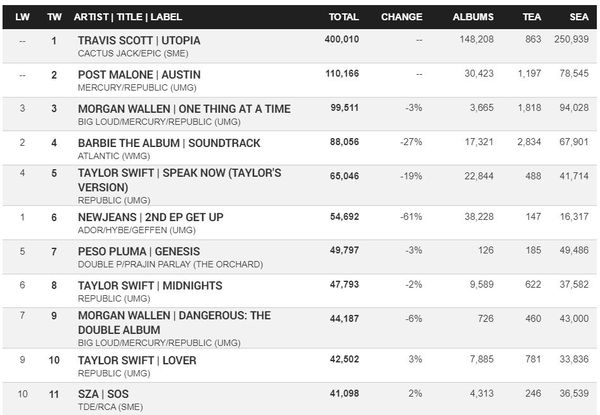Click the ALBUMS column header
Viewport: 600px width, 415px height.
(x=473, y=17)
